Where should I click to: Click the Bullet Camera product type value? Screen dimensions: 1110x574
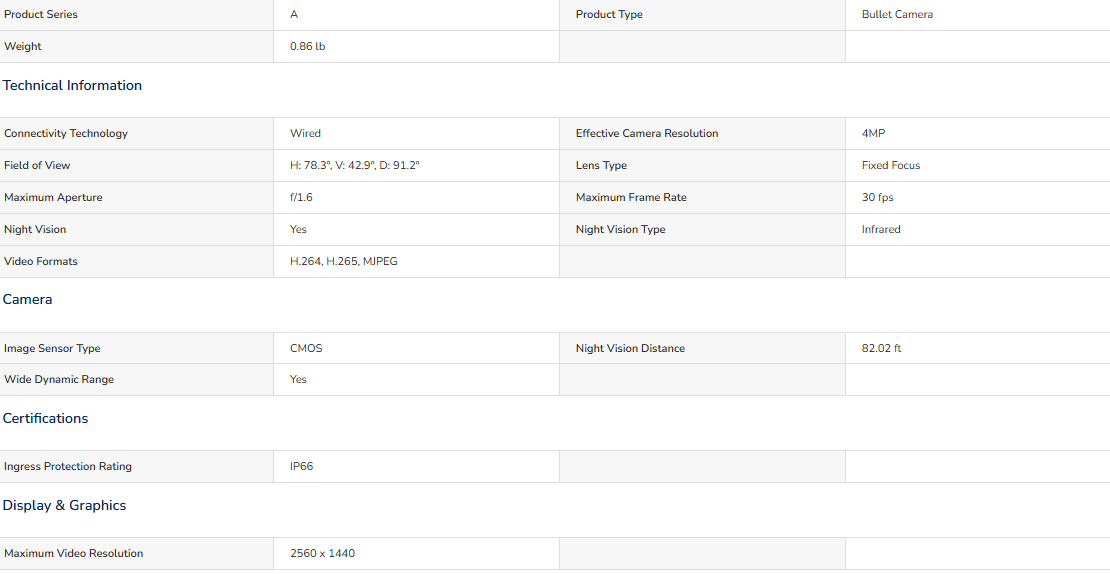pyautogui.click(x=897, y=14)
